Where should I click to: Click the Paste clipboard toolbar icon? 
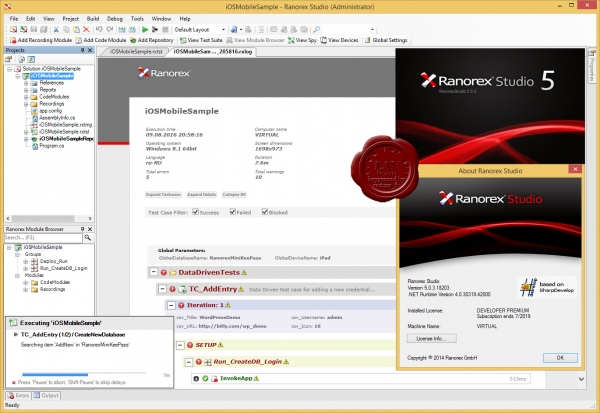[x=76, y=29]
